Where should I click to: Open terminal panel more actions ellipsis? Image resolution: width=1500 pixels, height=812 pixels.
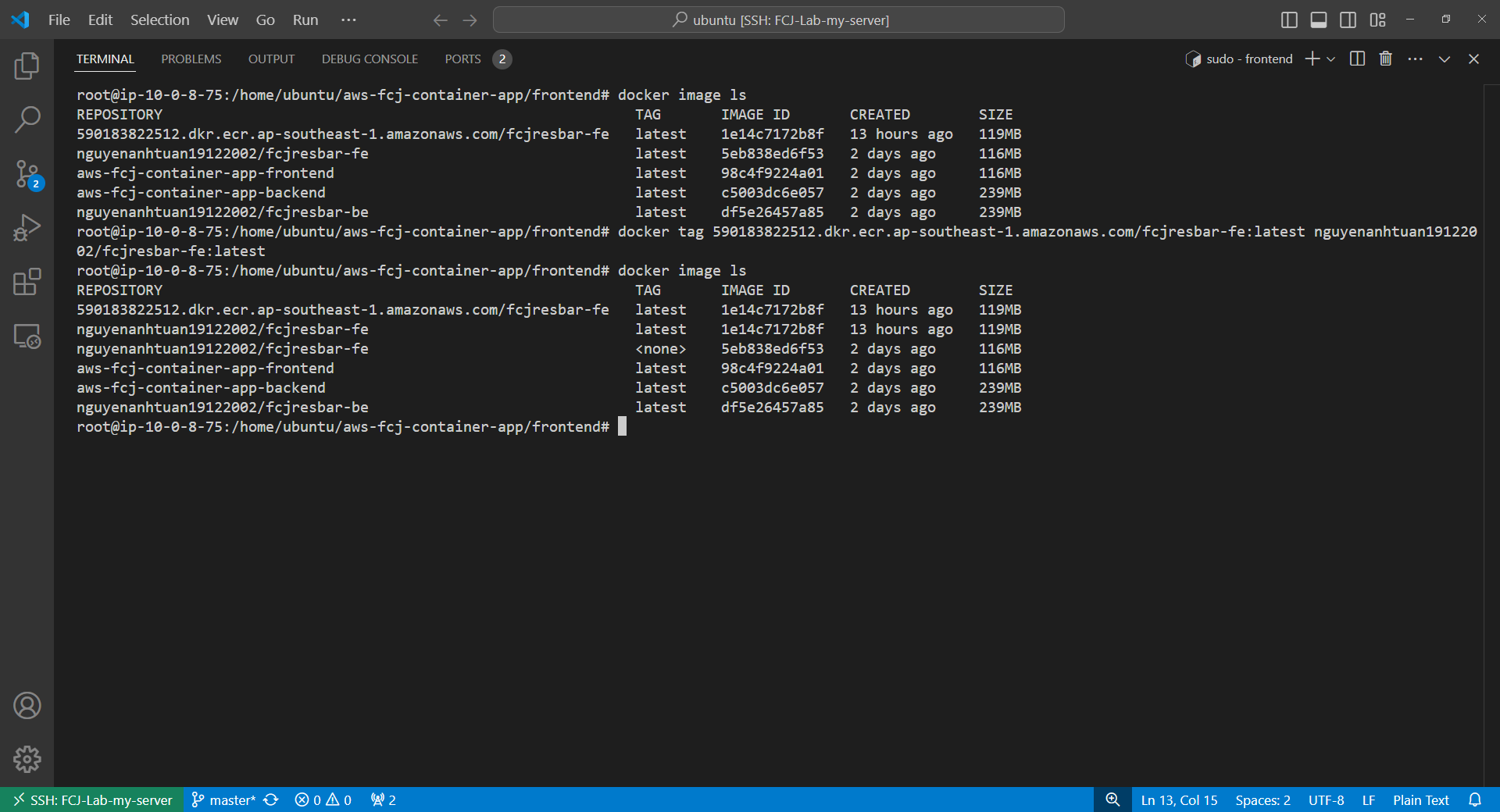[x=1415, y=59]
